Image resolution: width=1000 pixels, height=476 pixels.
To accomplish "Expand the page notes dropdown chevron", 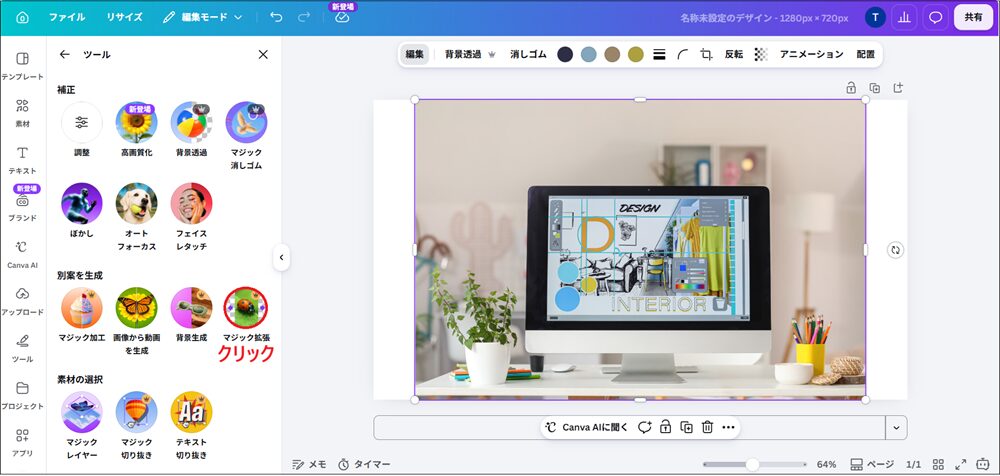I will [896, 428].
